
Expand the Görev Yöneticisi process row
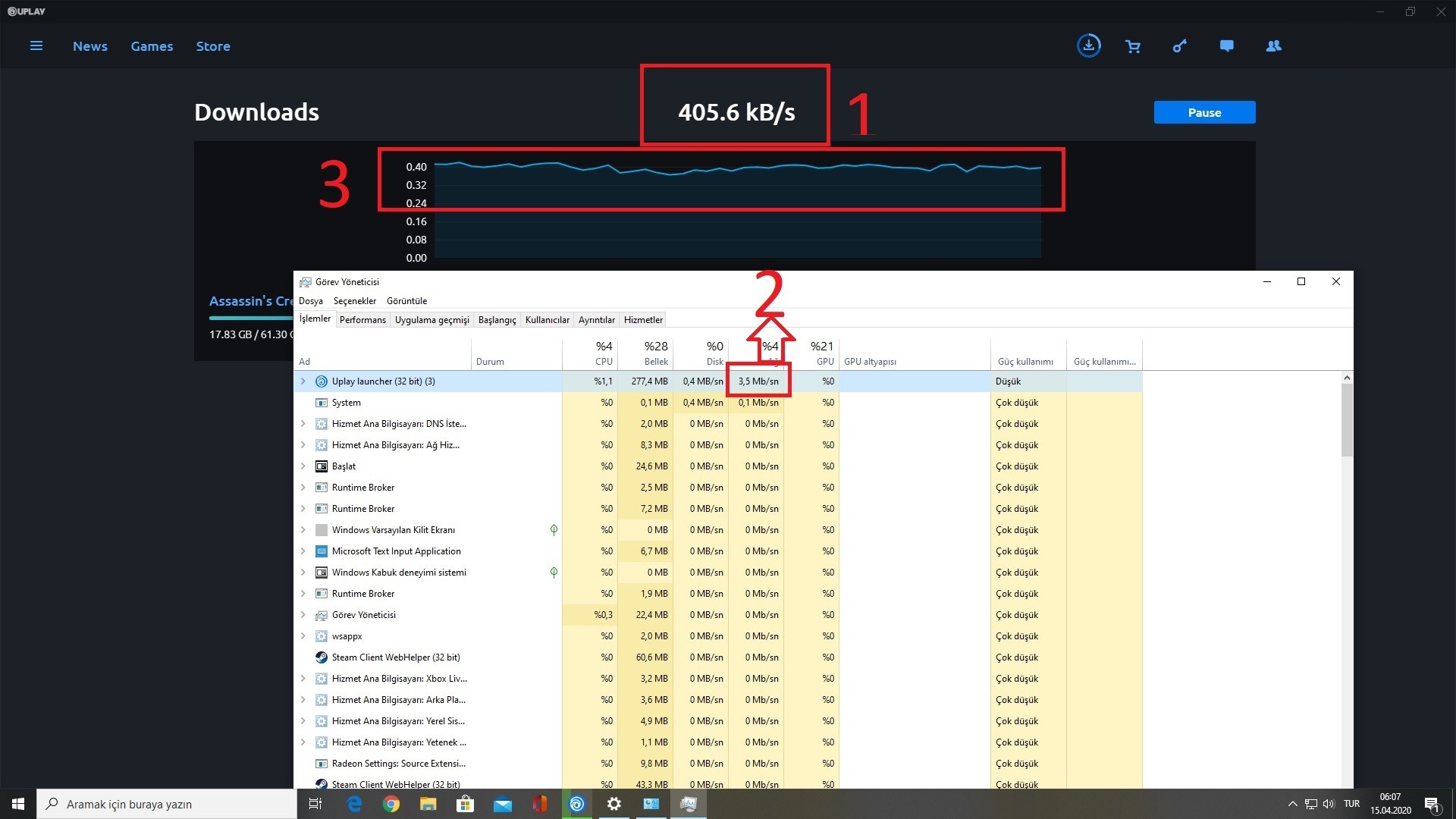pos(303,615)
